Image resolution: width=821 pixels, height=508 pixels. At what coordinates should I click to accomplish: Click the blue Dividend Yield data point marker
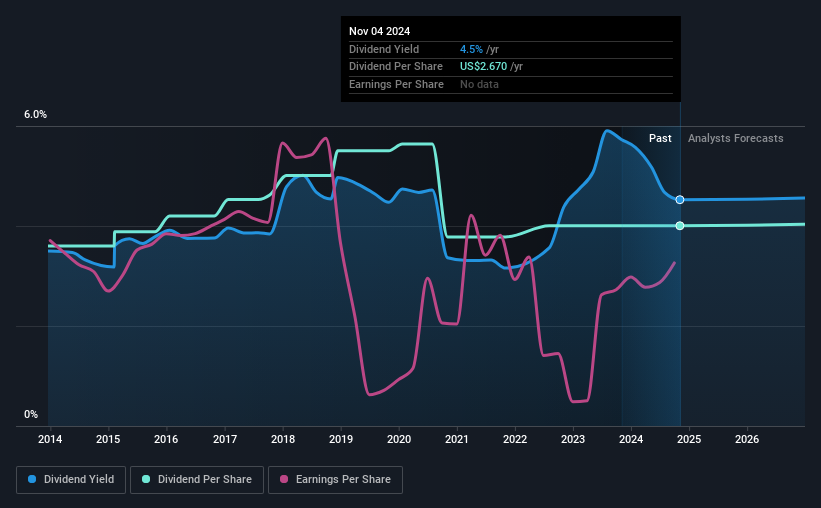click(680, 200)
